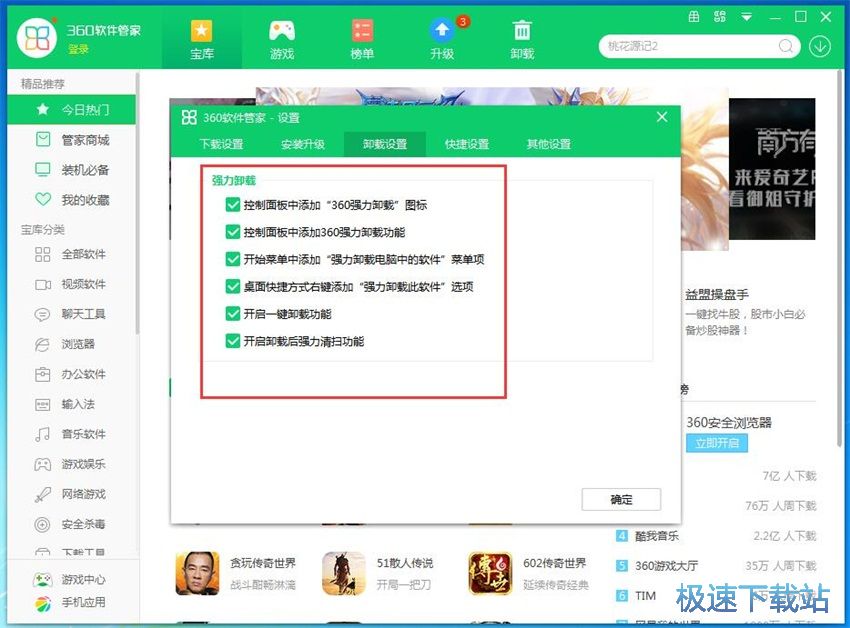The height and width of the screenshot is (628, 850).
Task: Click the skin switch icon in title bar
Action: pos(720,17)
